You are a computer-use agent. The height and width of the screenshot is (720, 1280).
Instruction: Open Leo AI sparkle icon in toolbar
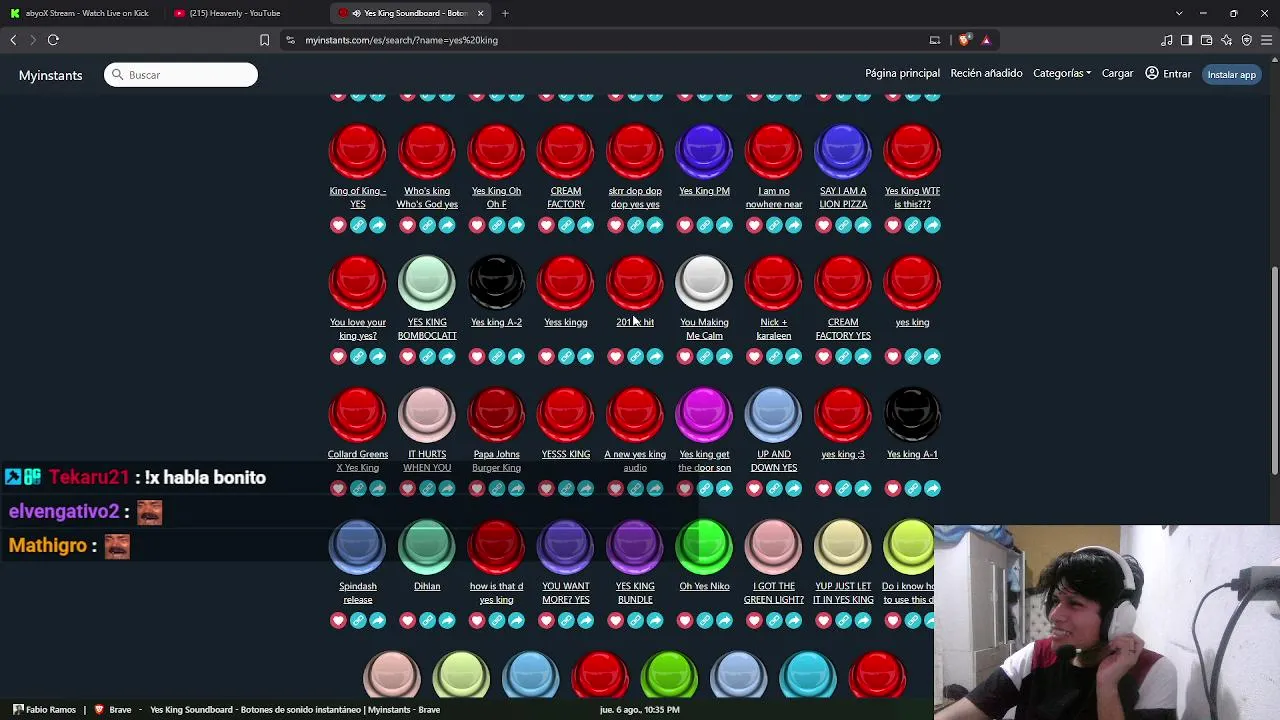pos(1226,40)
